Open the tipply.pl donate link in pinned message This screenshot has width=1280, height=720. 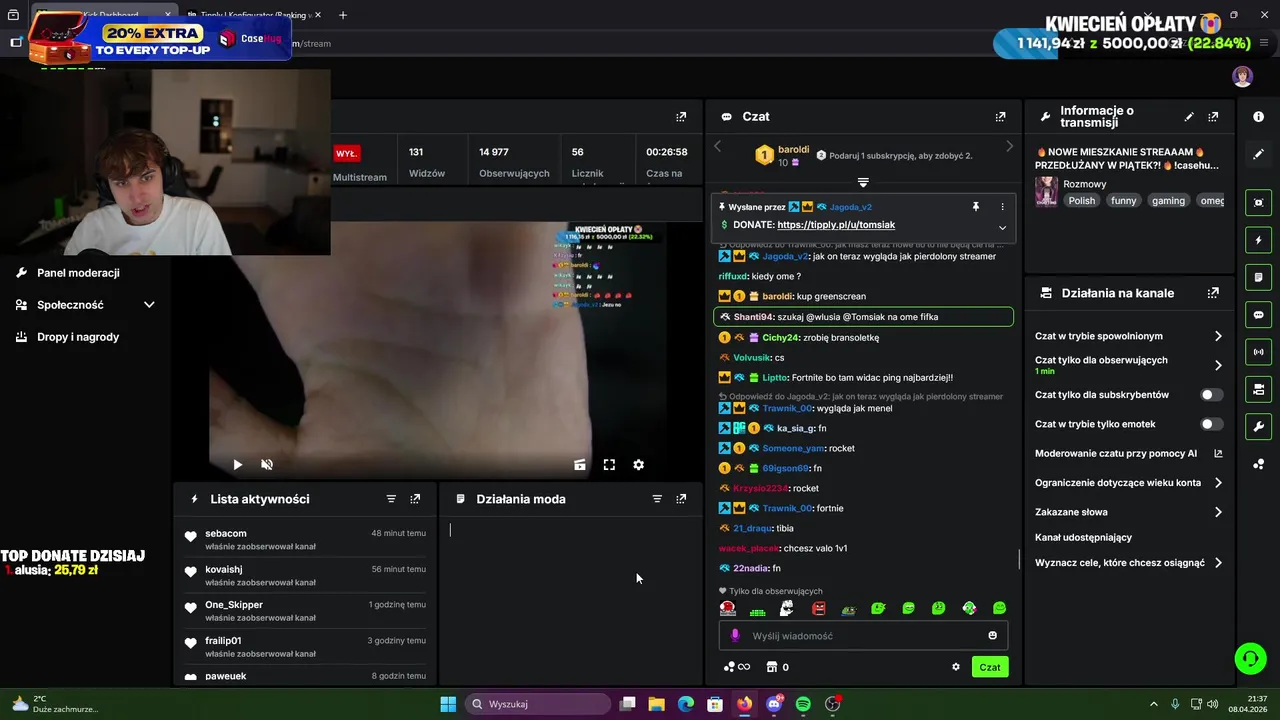click(x=836, y=225)
